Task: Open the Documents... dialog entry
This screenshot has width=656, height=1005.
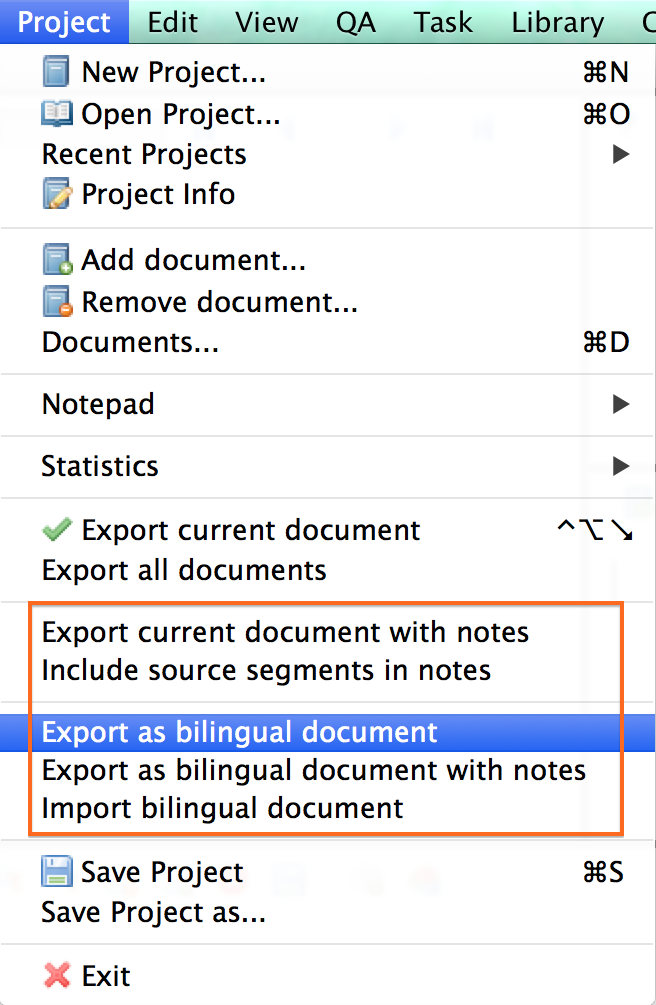Action: coord(130,343)
